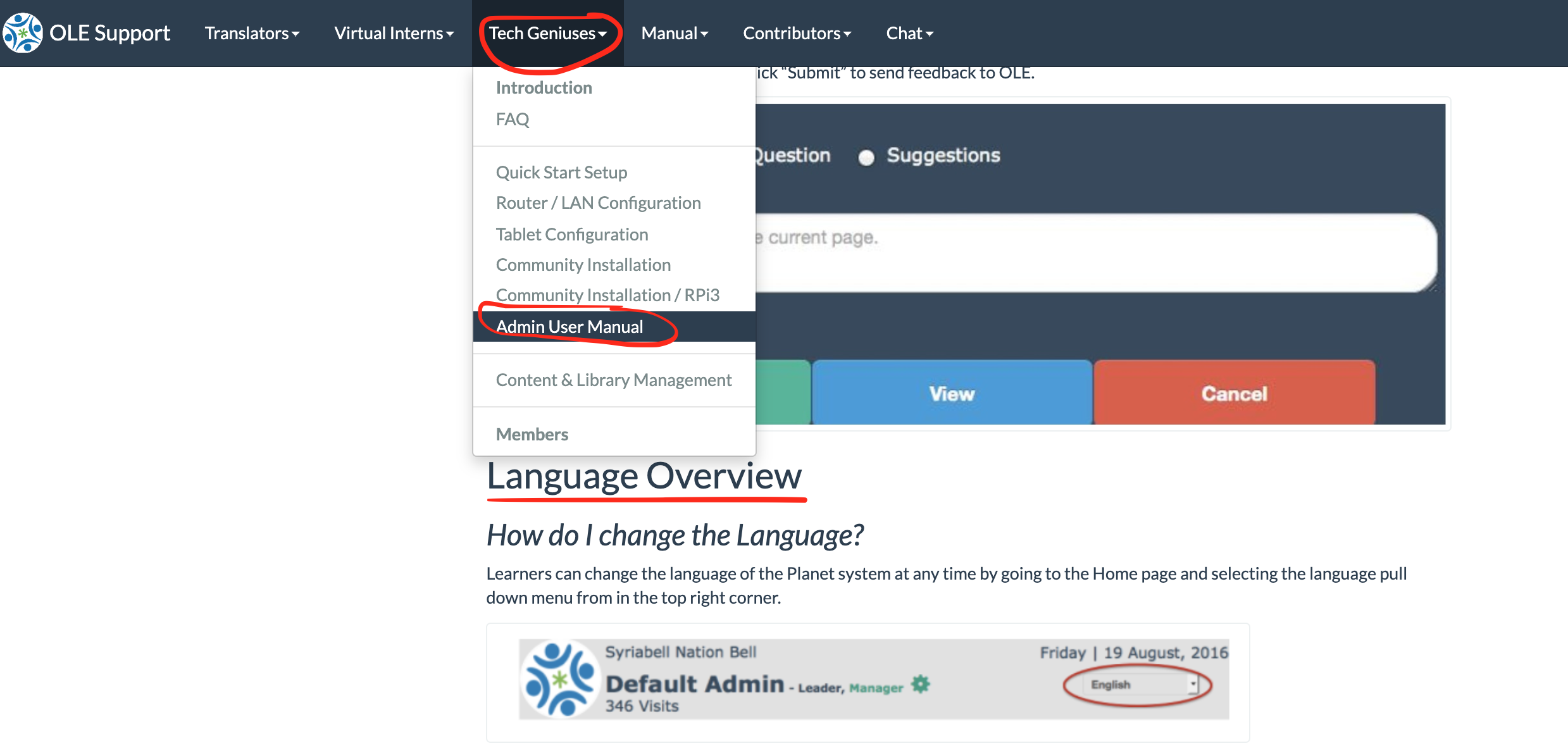Open the OLE Support home link
The image size is (1568, 753).
(x=109, y=33)
